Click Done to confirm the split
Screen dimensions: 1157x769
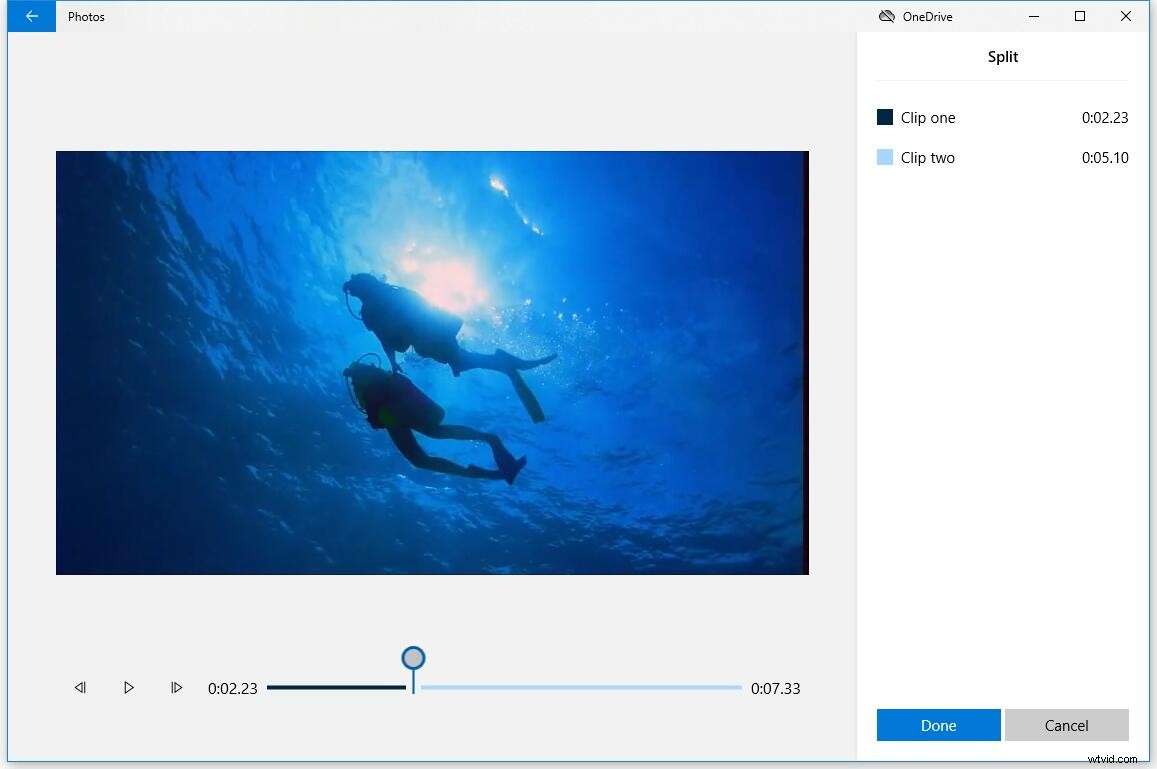[937, 725]
